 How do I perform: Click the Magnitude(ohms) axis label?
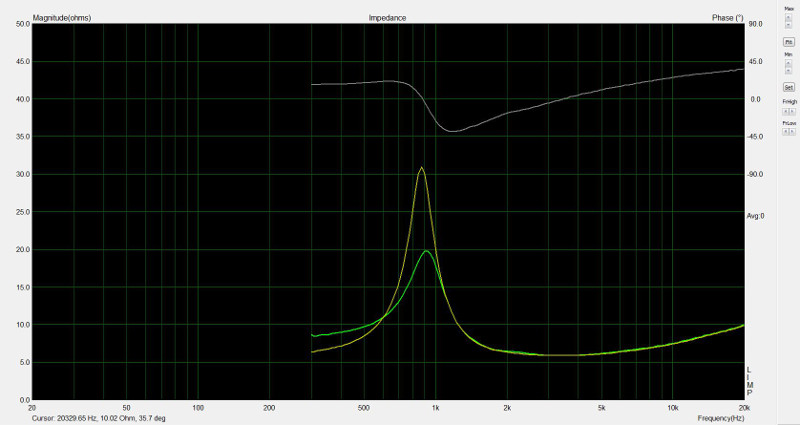(x=62, y=18)
